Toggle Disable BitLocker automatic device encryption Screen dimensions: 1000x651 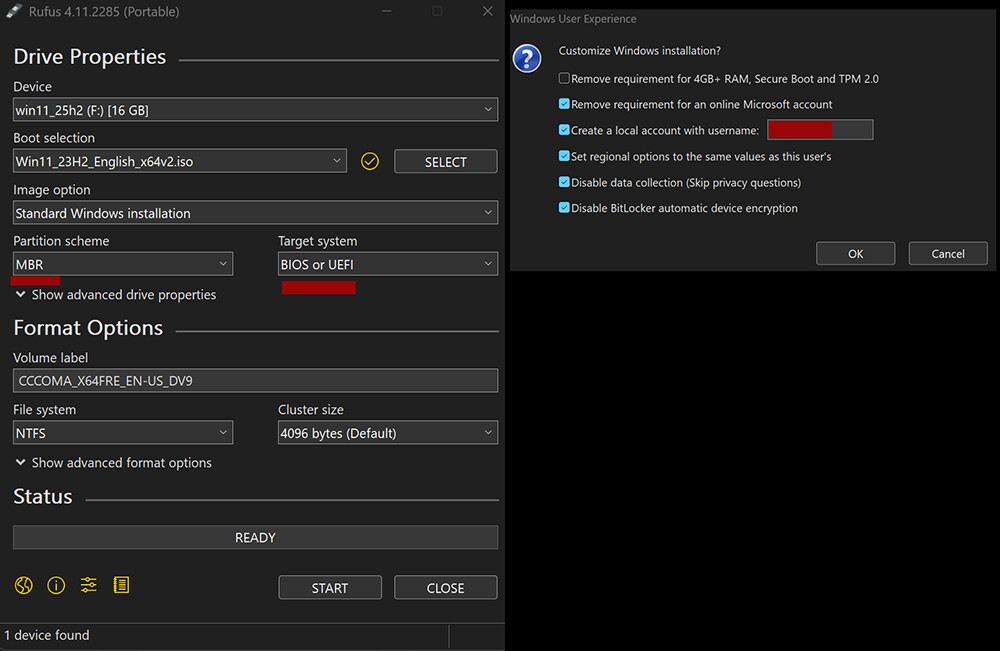(565, 208)
